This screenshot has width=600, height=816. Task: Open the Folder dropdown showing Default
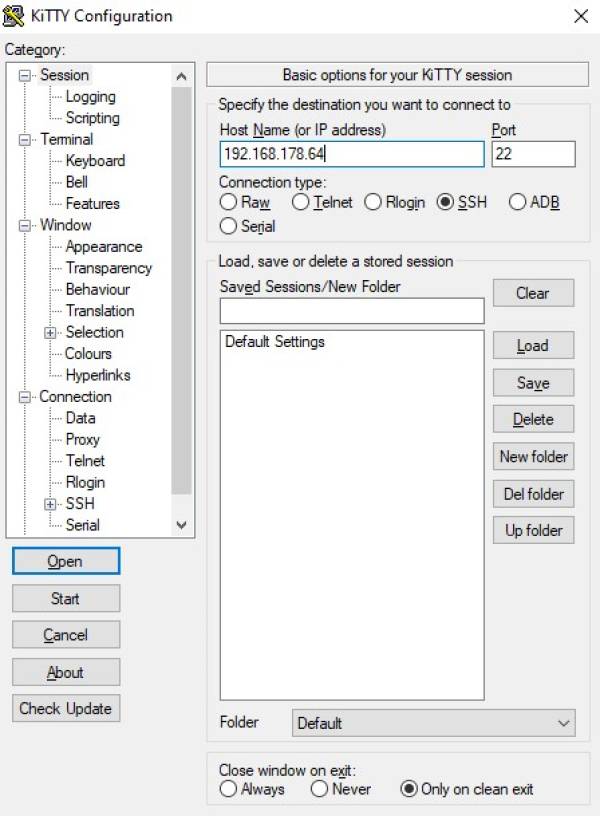433,723
